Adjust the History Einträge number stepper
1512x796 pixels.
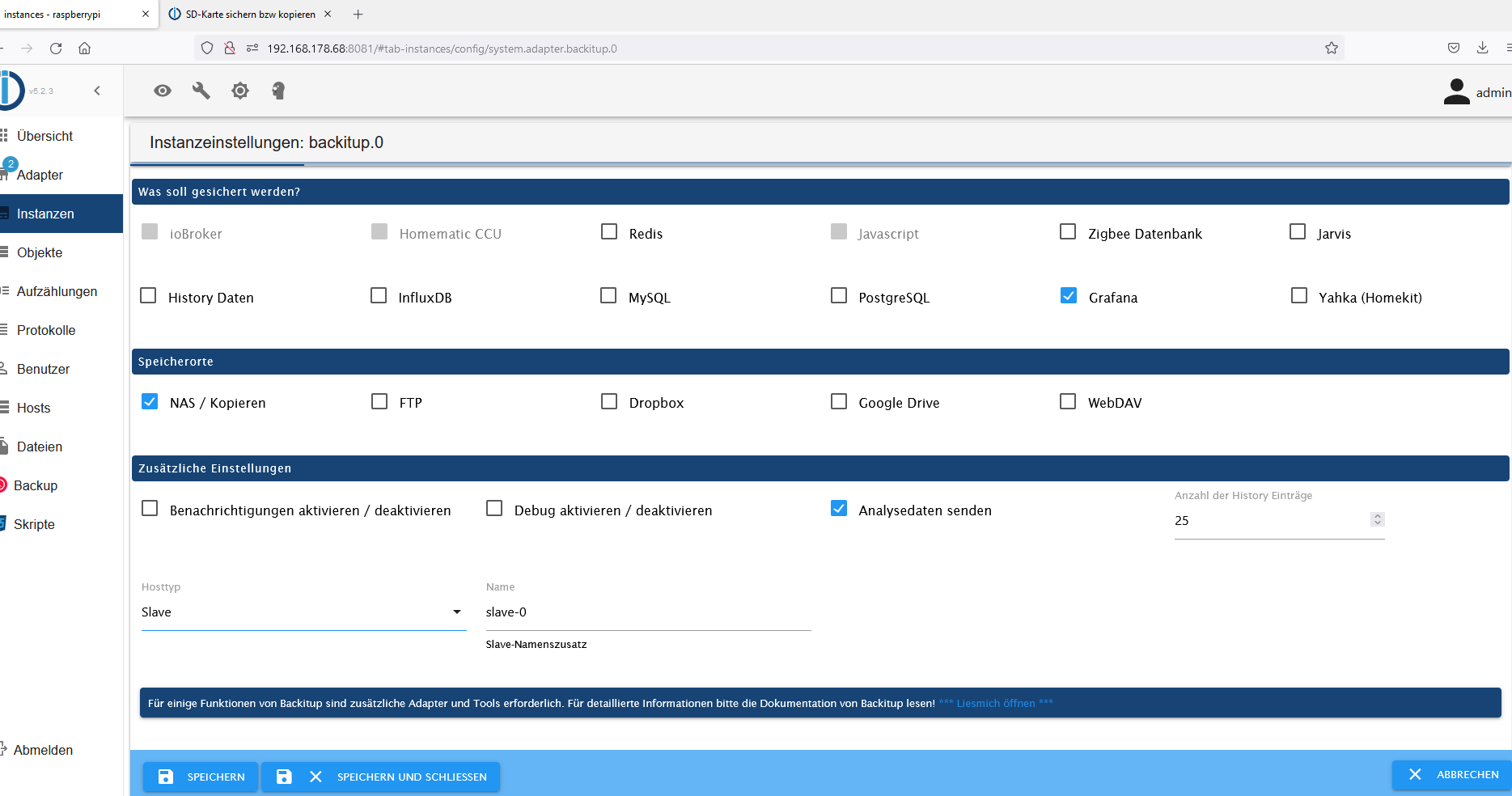pos(1378,519)
